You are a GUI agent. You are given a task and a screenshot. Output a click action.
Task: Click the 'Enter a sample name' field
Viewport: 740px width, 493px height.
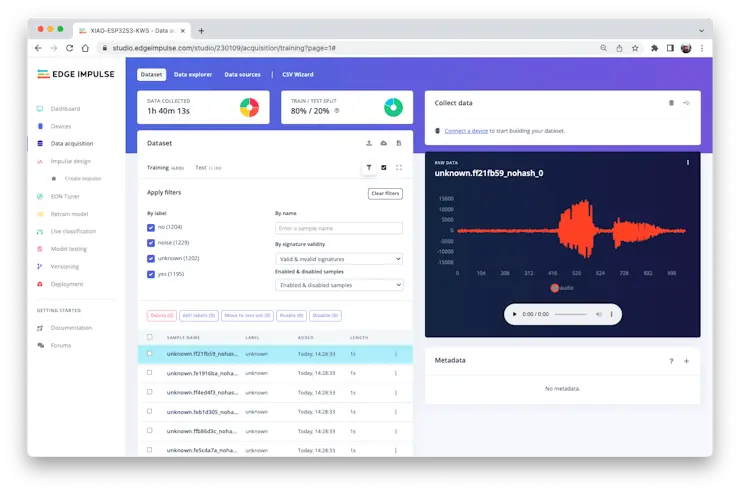338,228
